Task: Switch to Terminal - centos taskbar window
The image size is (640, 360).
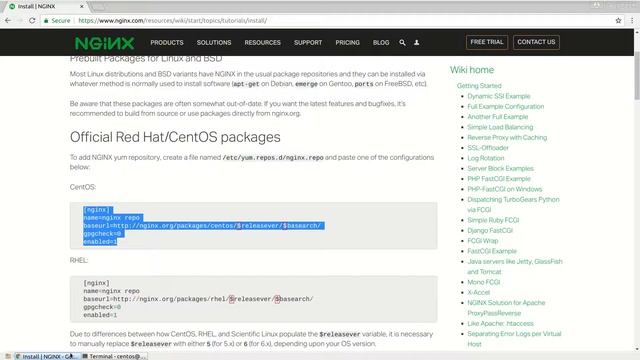Action: [114, 356]
